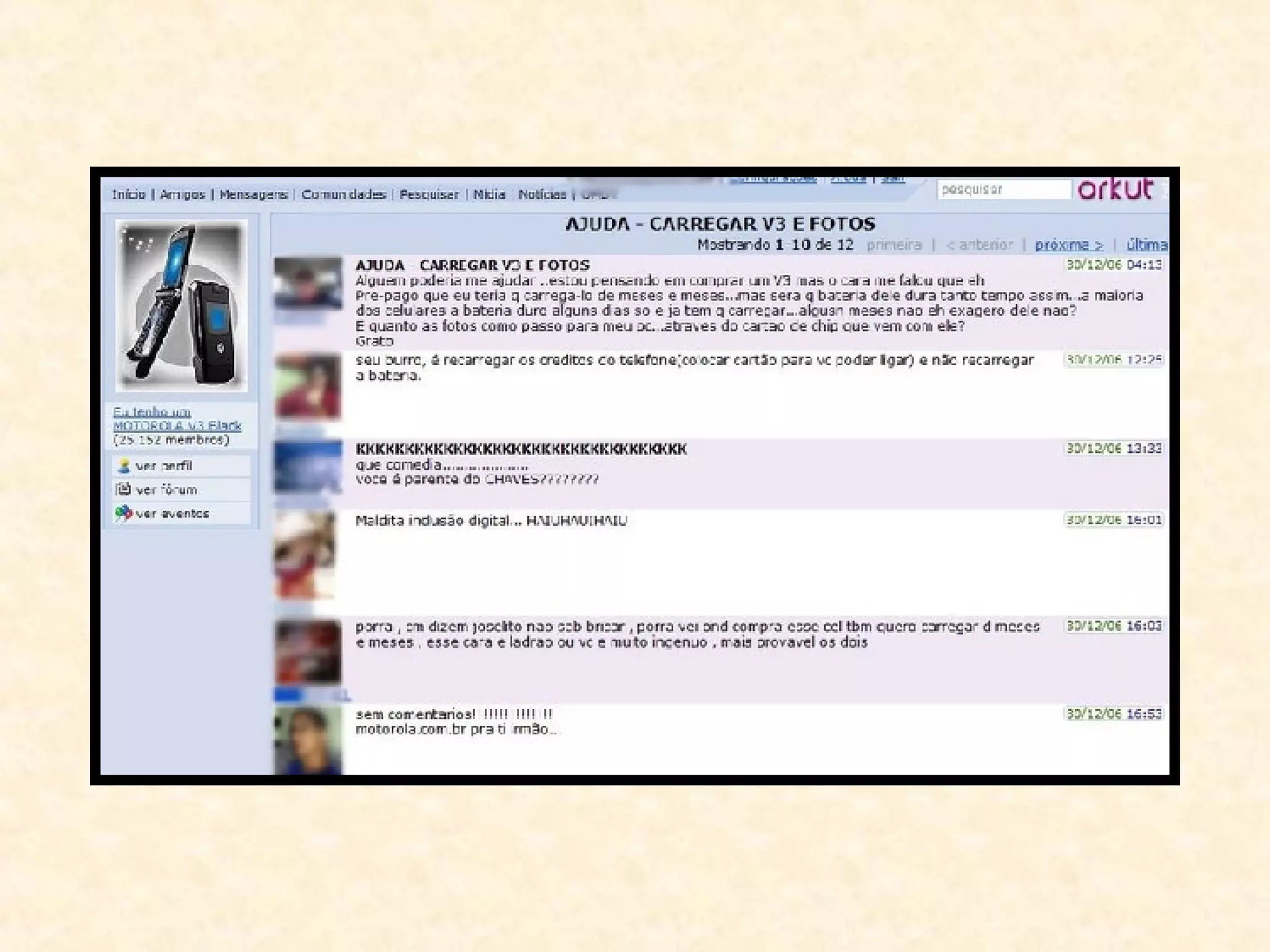
Task: Open Comunidades in the navigation bar
Action: [344, 195]
